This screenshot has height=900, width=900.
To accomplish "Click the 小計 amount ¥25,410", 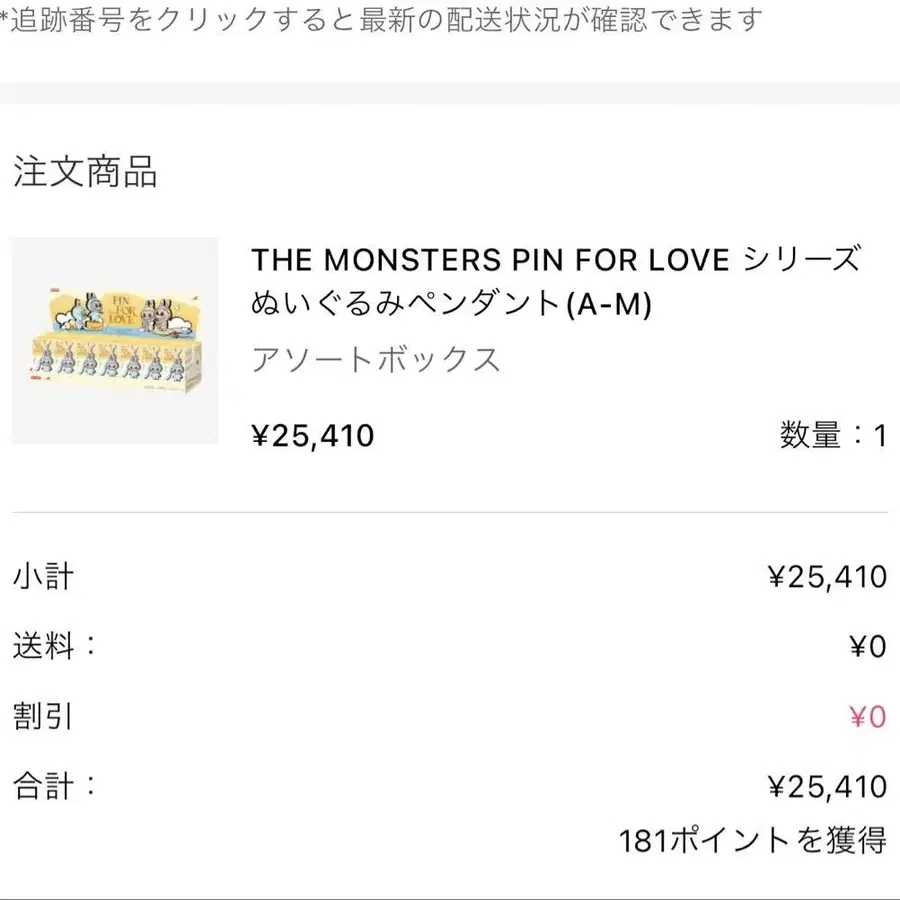I will coord(827,577).
